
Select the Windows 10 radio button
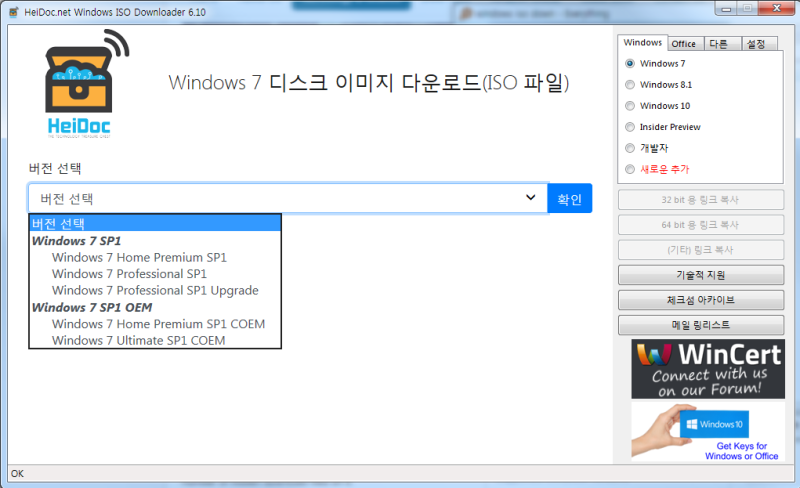point(630,106)
